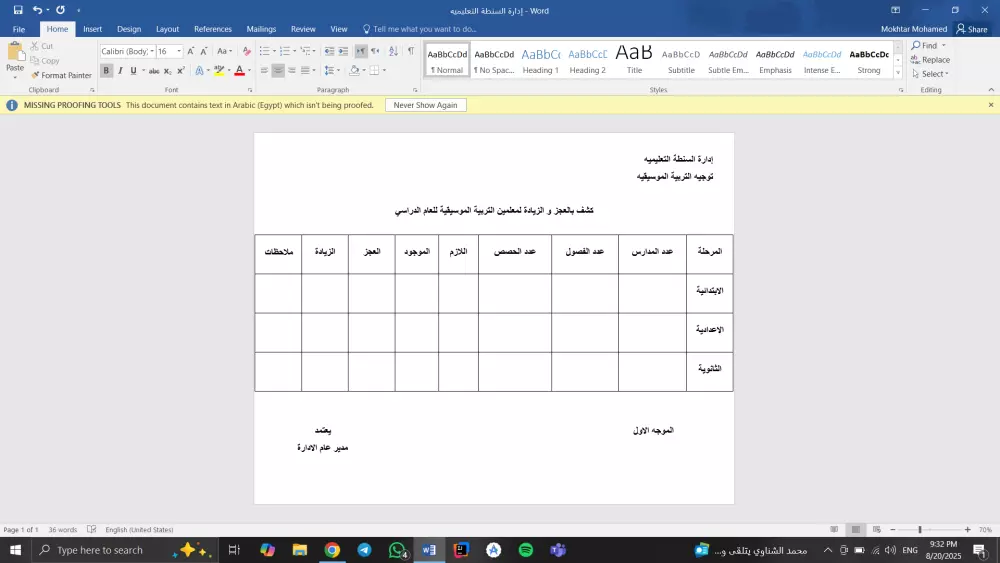The width and height of the screenshot is (1000, 563).
Task: Apply superscript formatting
Action: [x=181, y=71]
